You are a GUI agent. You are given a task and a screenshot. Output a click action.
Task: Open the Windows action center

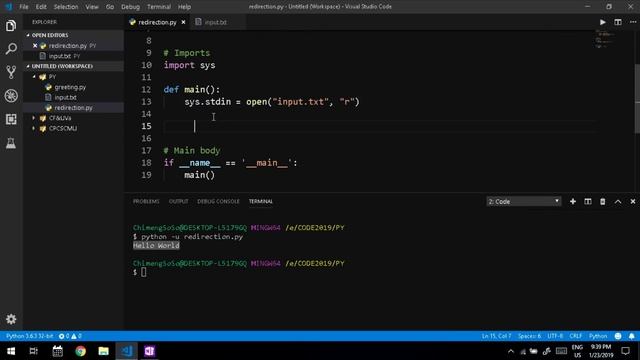coord(626,351)
